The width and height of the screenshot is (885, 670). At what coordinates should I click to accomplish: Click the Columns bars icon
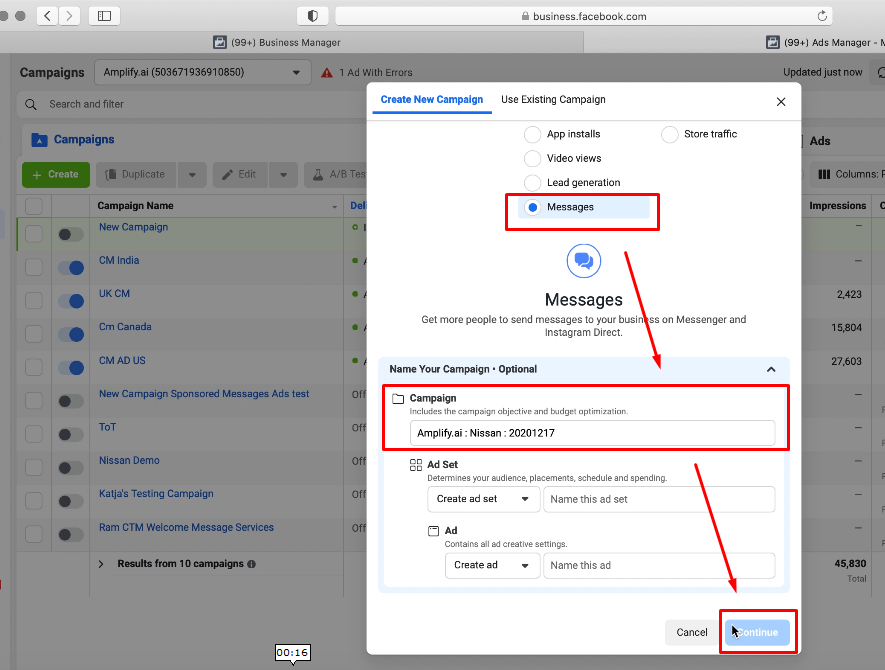pyautogui.click(x=824, y=174)
